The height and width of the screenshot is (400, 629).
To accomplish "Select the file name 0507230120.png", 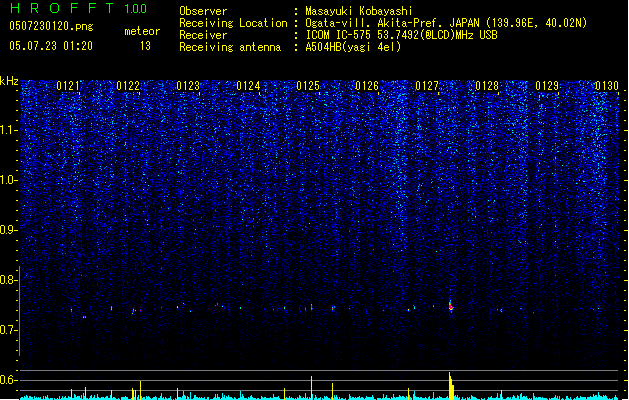I will pos(51,26).
